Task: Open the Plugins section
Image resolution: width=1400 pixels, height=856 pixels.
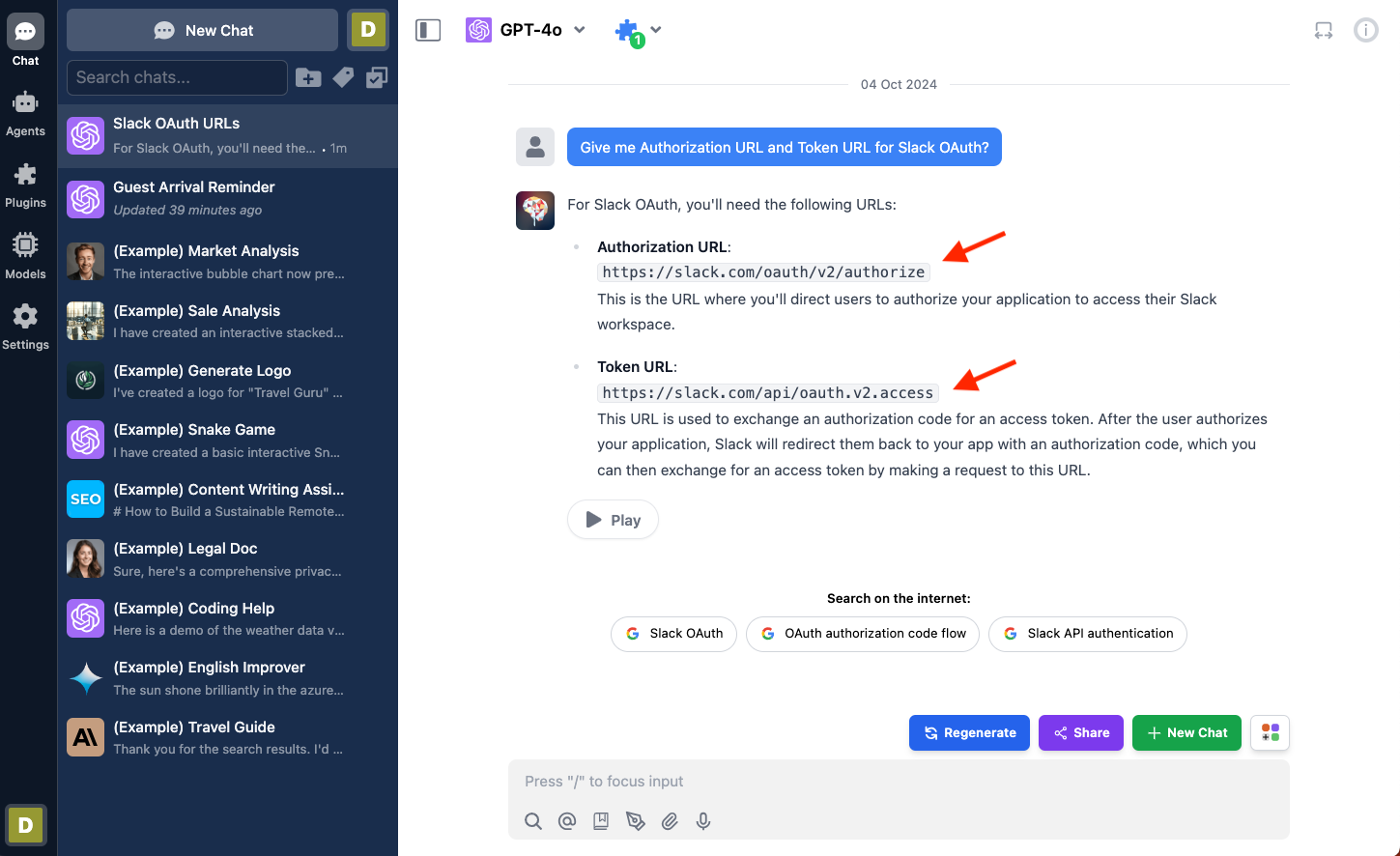Action: pyautogui.click(x=26, y=185)
